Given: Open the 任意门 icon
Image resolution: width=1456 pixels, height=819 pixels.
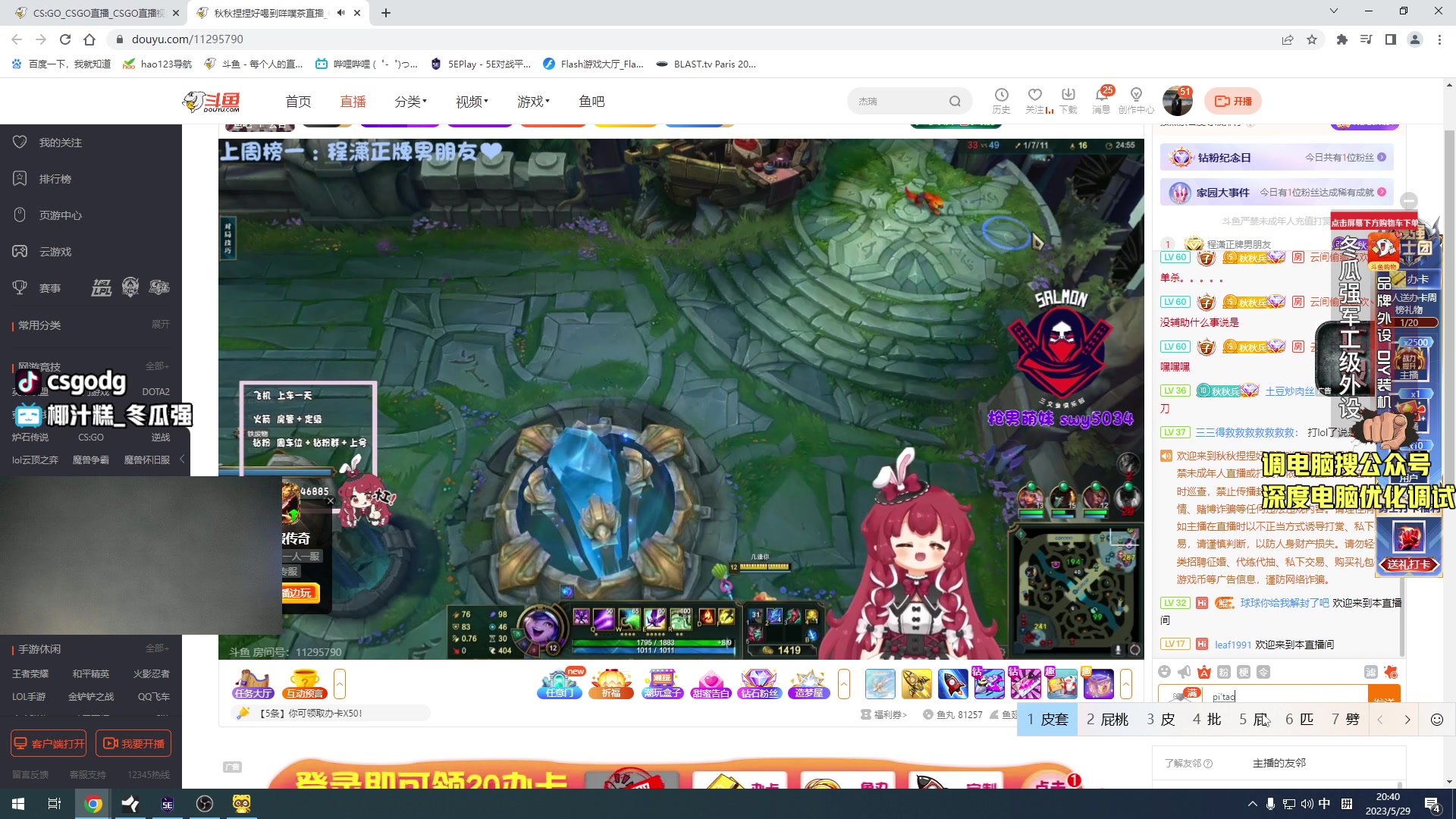Looking at the screenshot, I should (560, 684).
